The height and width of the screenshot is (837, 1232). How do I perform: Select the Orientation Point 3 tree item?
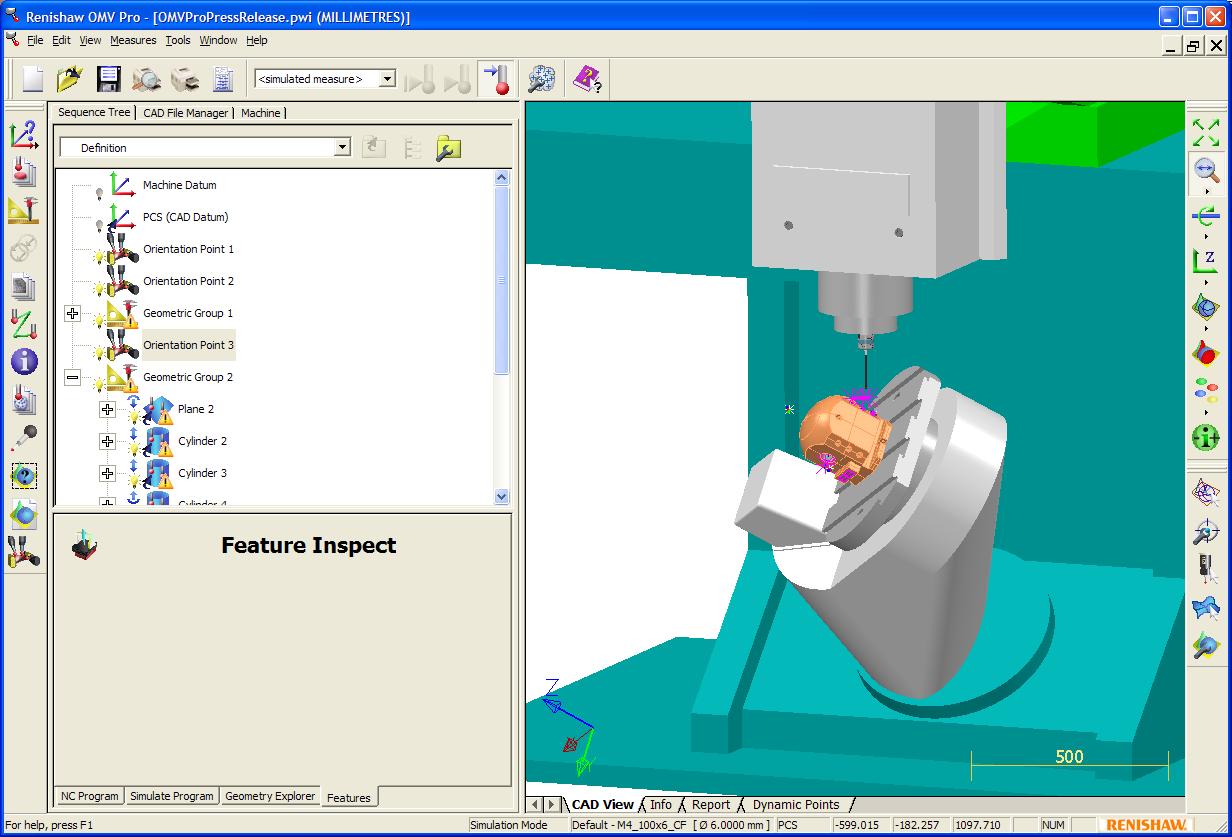tap(189, 345)
